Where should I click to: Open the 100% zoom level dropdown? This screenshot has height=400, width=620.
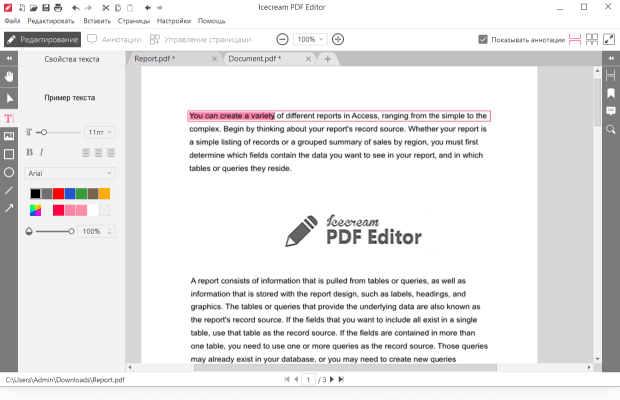[310, 39]
